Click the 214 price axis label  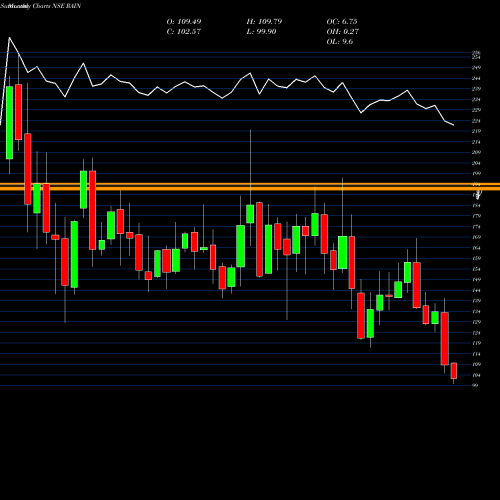[x=476, y=142]
